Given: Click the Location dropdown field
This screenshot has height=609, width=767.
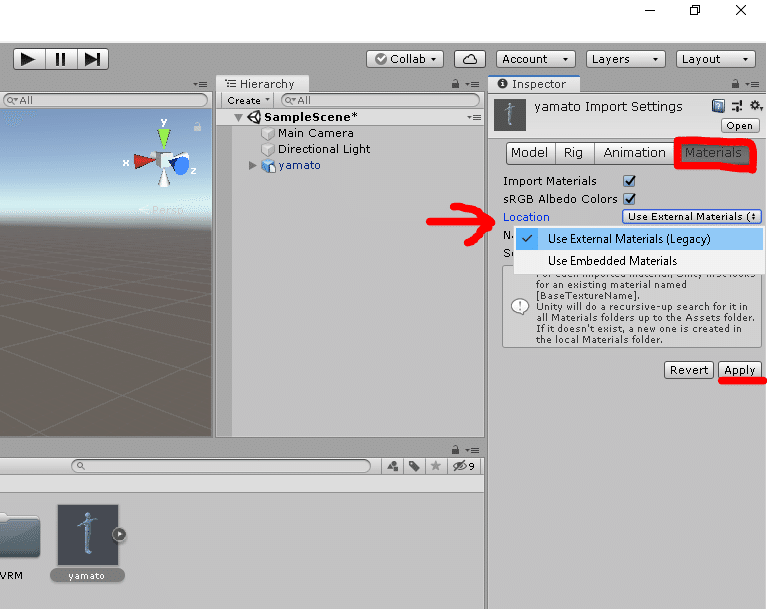Looking at the screenshot, I should pyautogui.click(x=692, y=217).
